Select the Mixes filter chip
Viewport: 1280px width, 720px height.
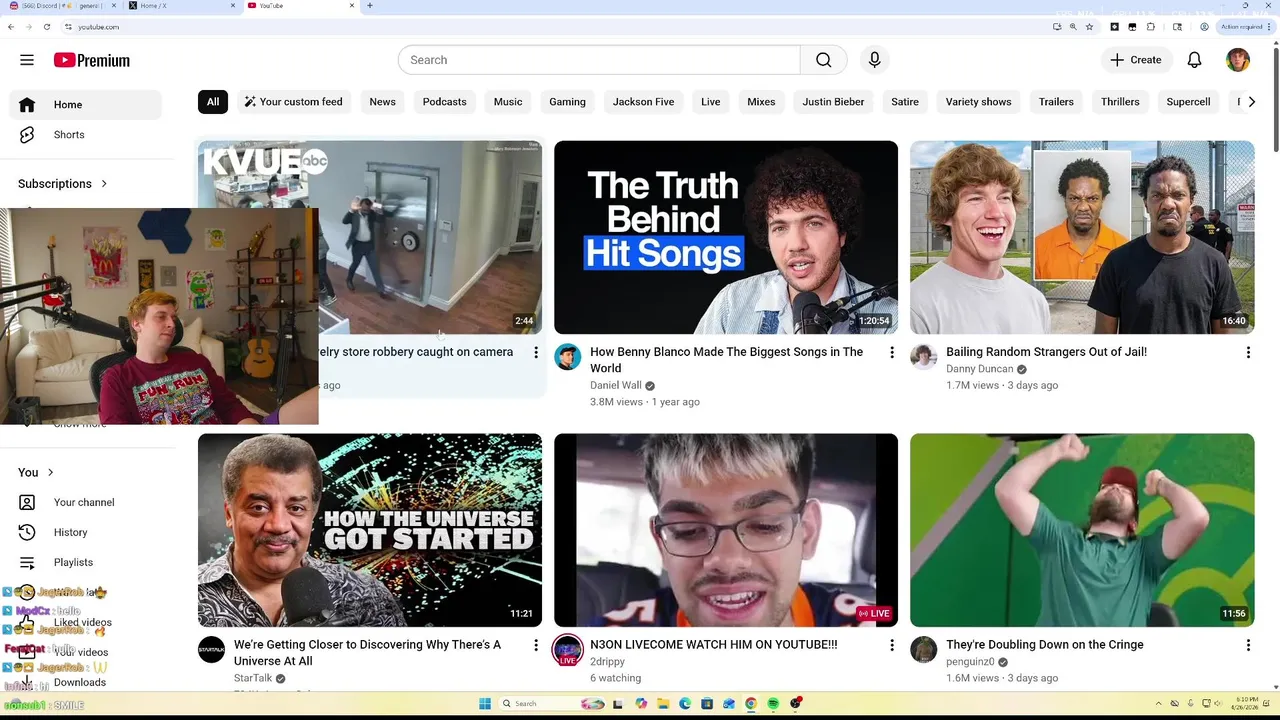[761, 102]
